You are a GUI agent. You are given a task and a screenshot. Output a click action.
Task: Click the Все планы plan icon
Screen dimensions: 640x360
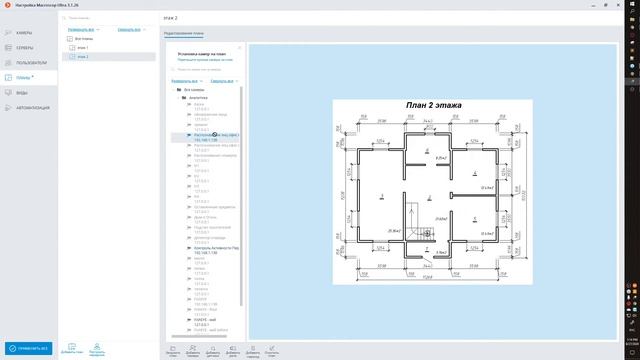click(70, 39)
